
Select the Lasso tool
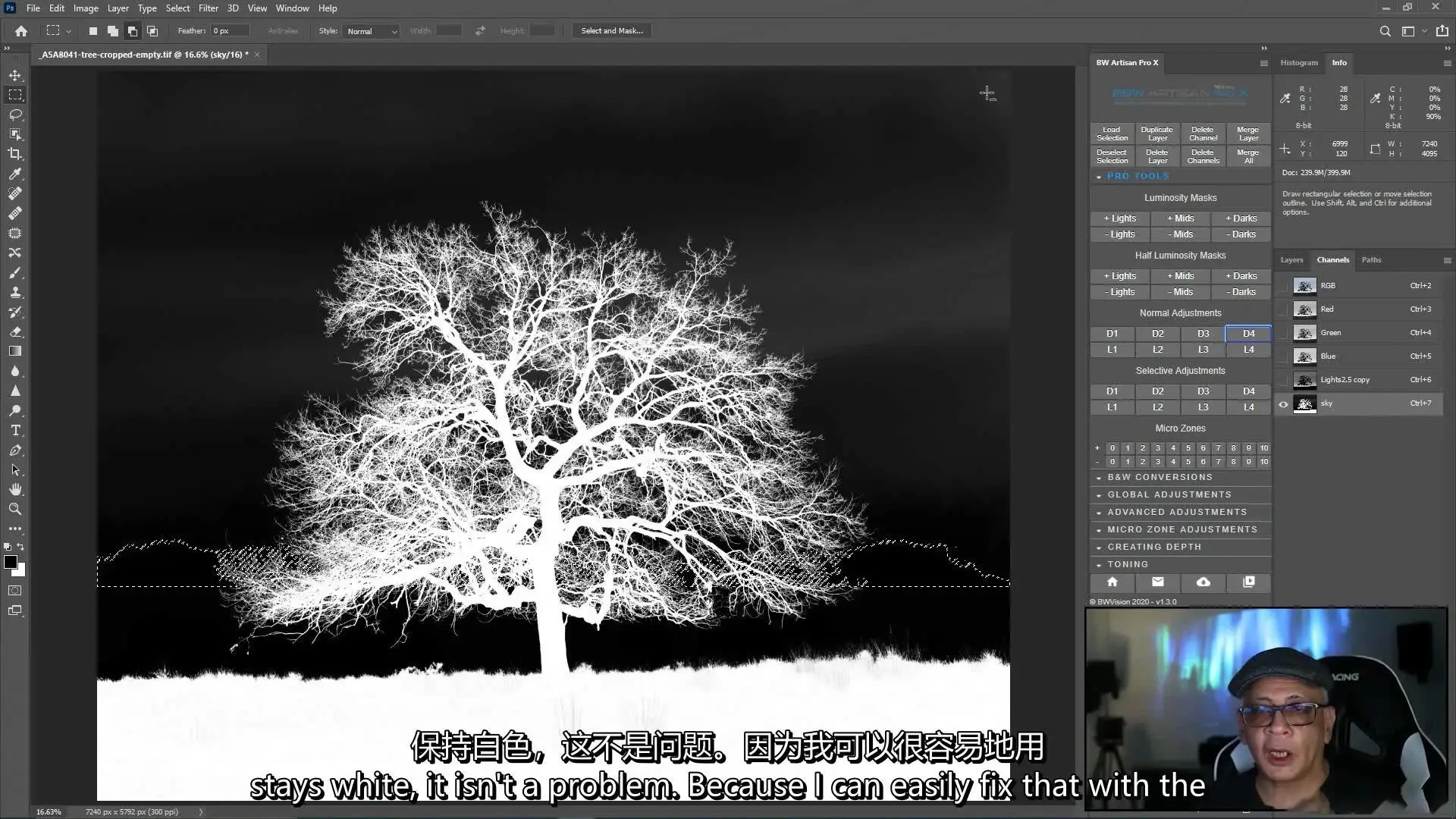(15, 115)
